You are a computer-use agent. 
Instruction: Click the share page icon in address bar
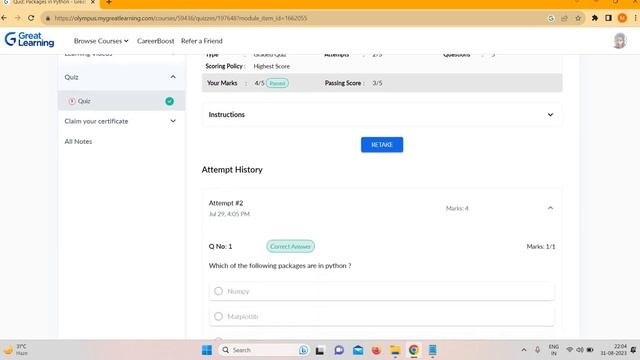564,18
